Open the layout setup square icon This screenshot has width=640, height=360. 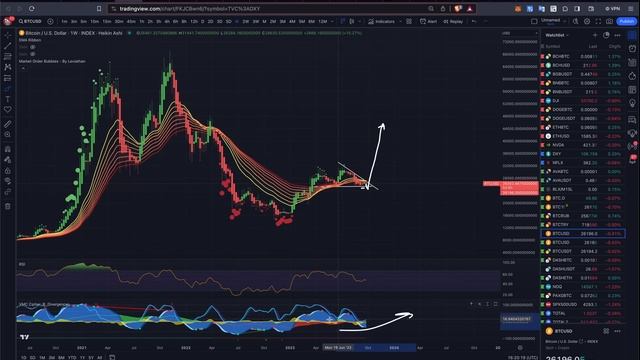coord(534,21)
